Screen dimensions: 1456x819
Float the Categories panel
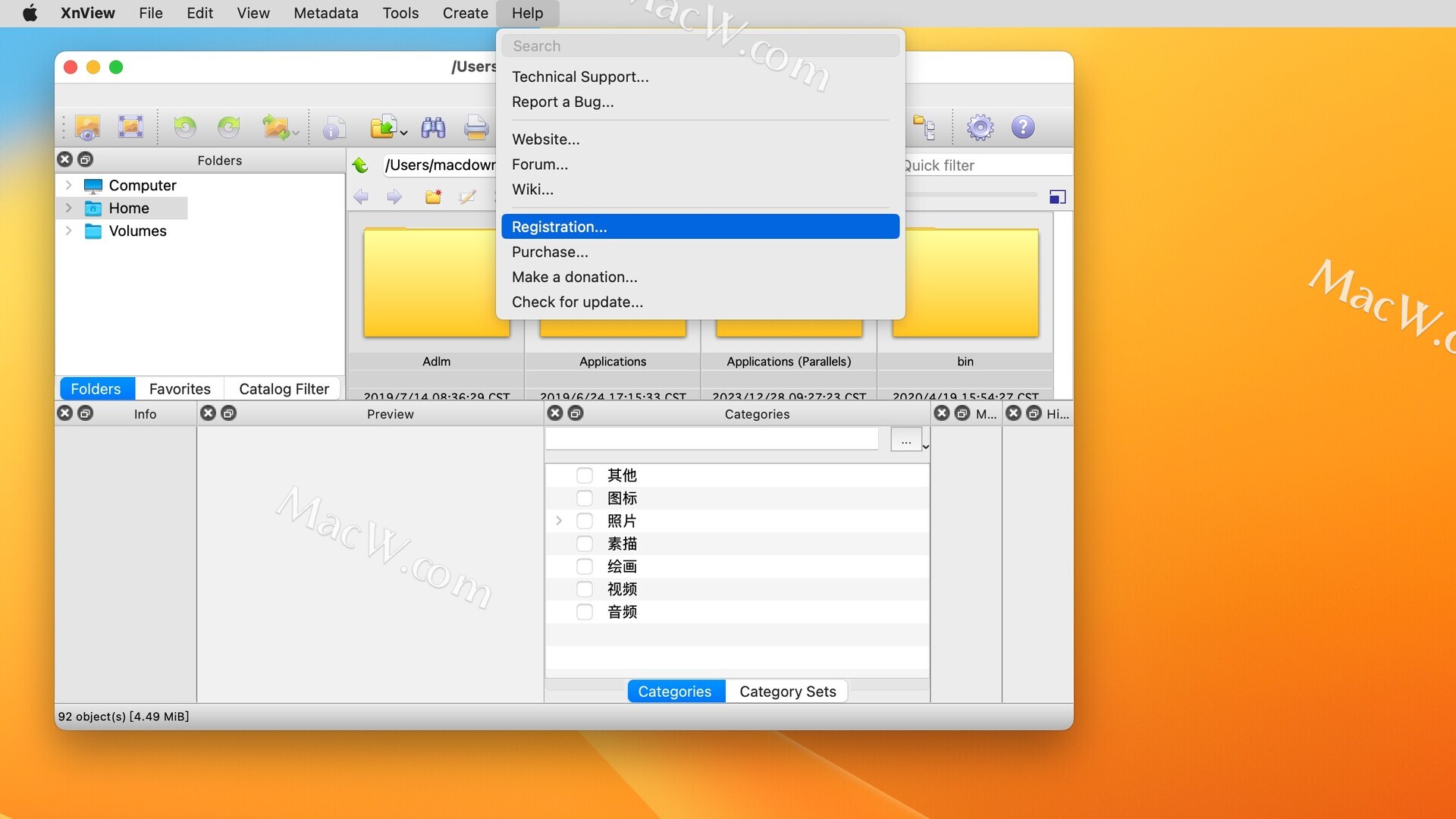(576, 413)
